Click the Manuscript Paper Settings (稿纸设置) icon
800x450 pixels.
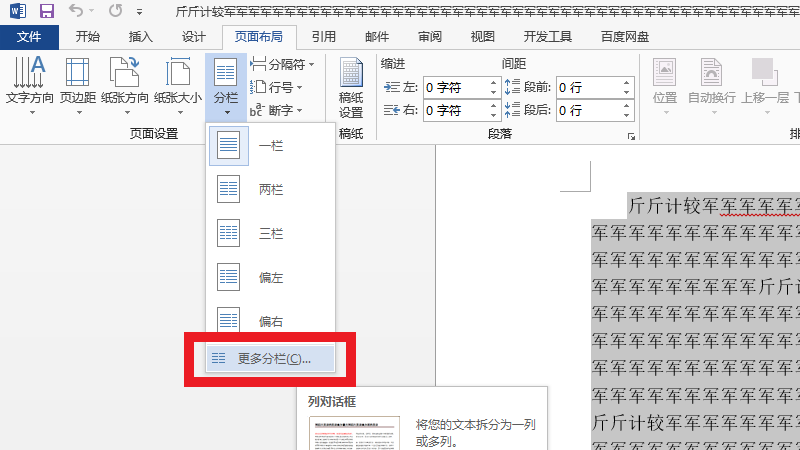(x=351, y=88)
